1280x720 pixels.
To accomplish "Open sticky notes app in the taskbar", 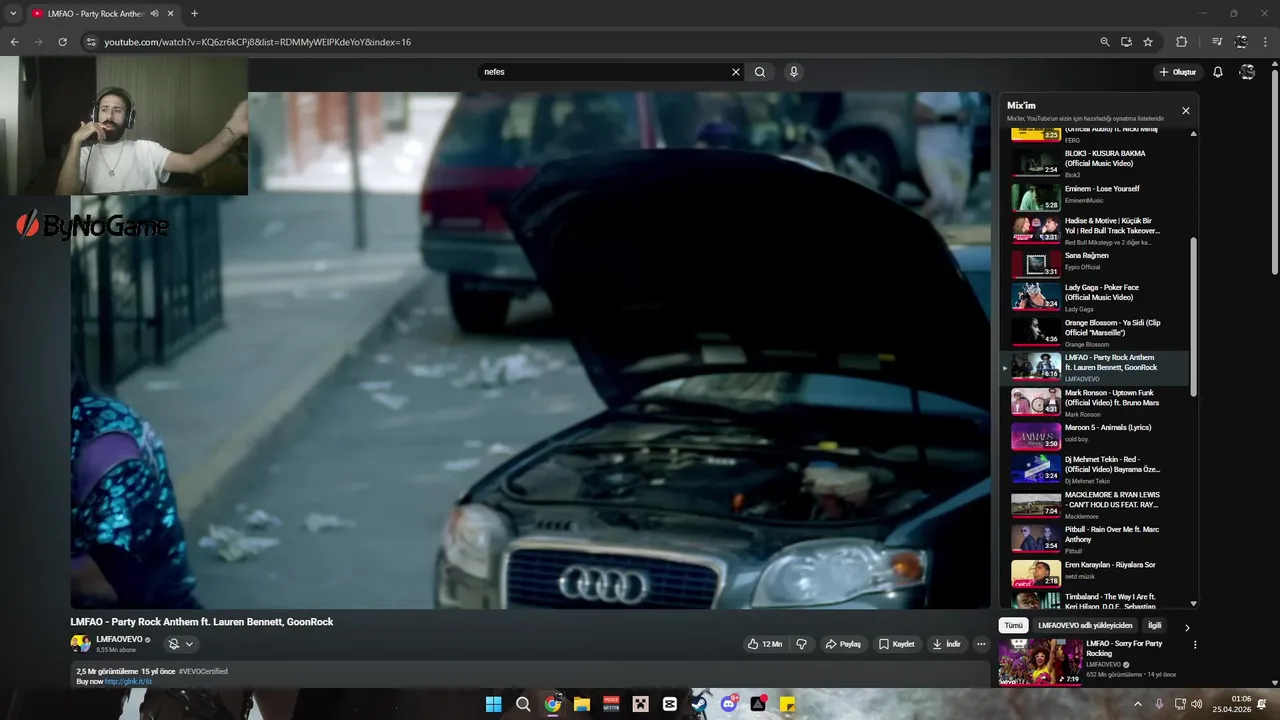I will (x=788, y=704).
